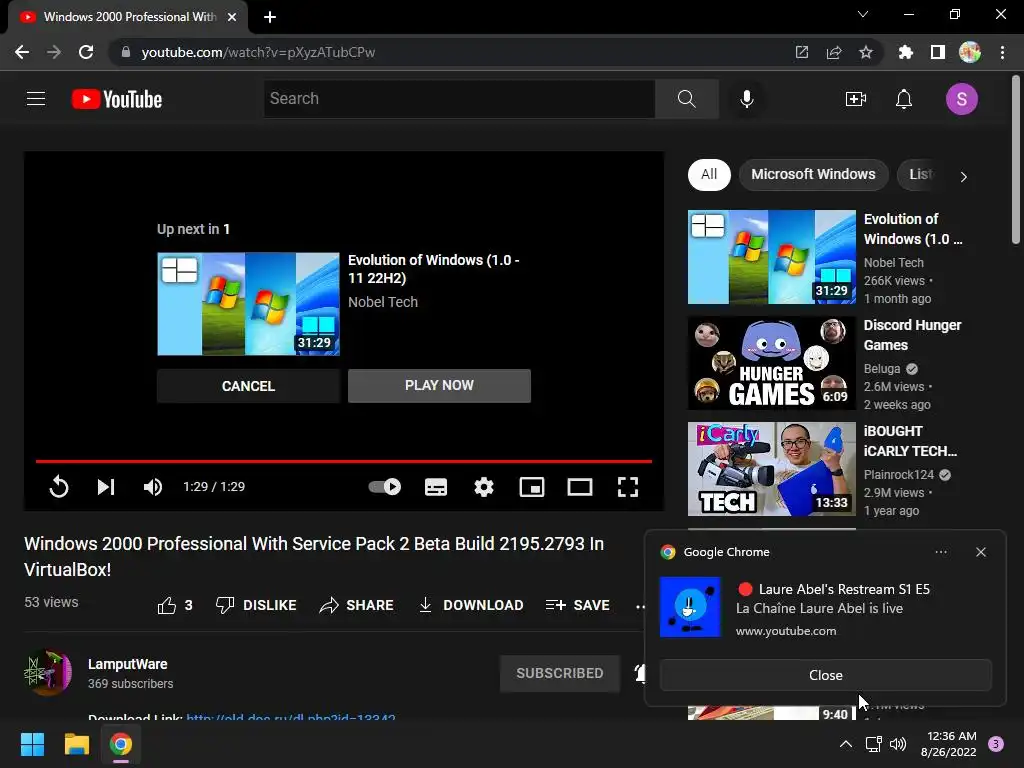Open the purple S account avatar
This screenshot has width=1024, height=768.
tap(961, 99)
